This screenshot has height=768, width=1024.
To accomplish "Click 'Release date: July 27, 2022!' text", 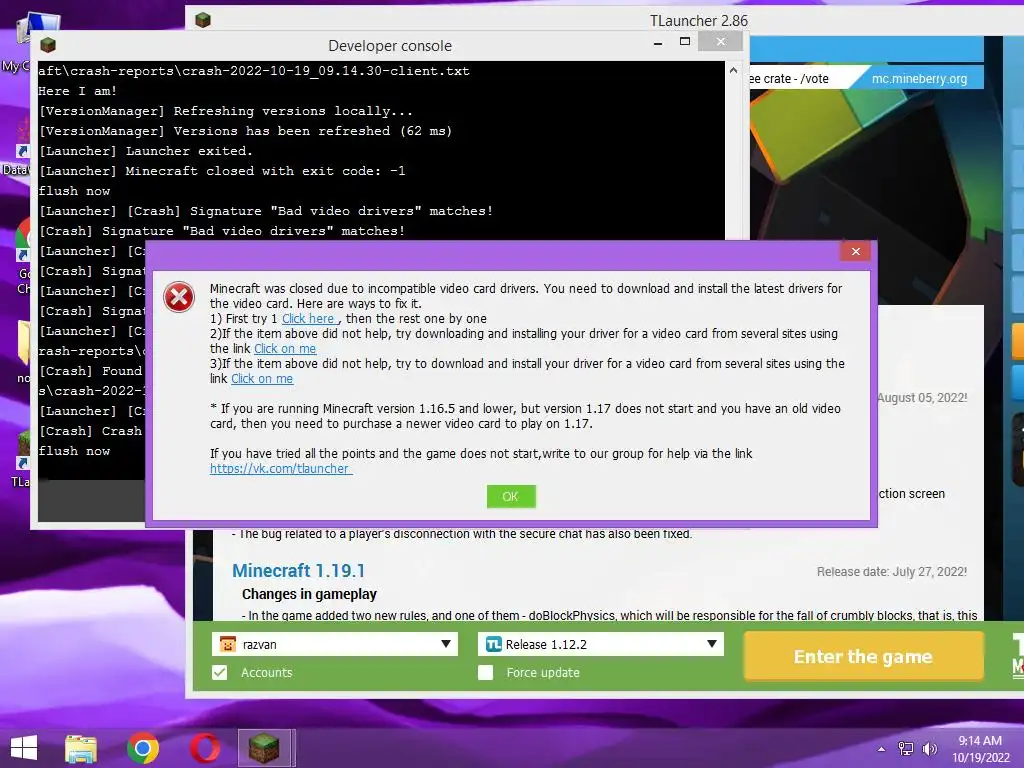I will (x=892, y=572).
